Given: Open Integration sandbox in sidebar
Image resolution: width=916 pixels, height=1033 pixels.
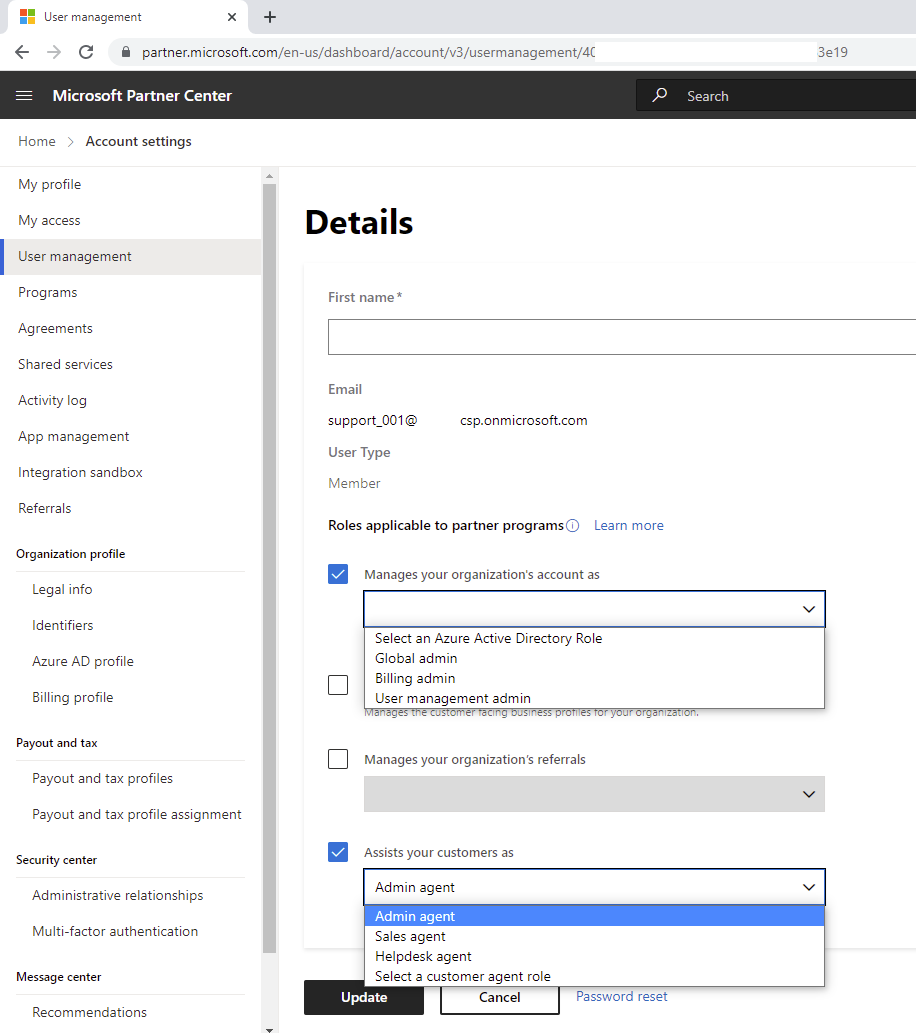Looking at the screenshot, I should pos(80,472).
